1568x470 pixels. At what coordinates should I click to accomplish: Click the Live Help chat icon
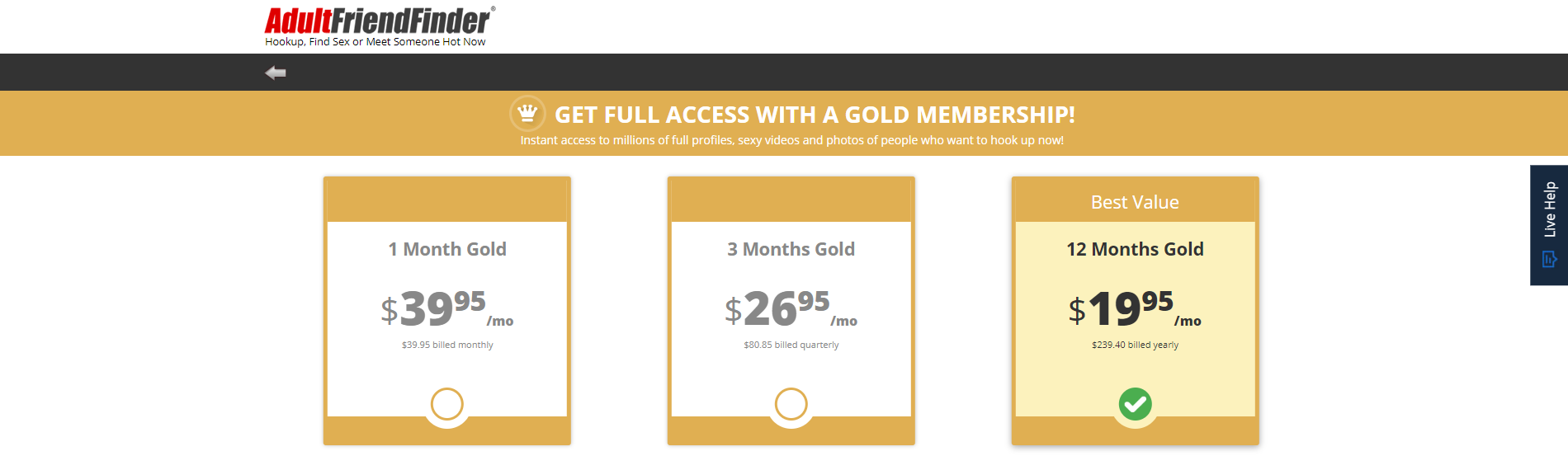(1549, 260)
